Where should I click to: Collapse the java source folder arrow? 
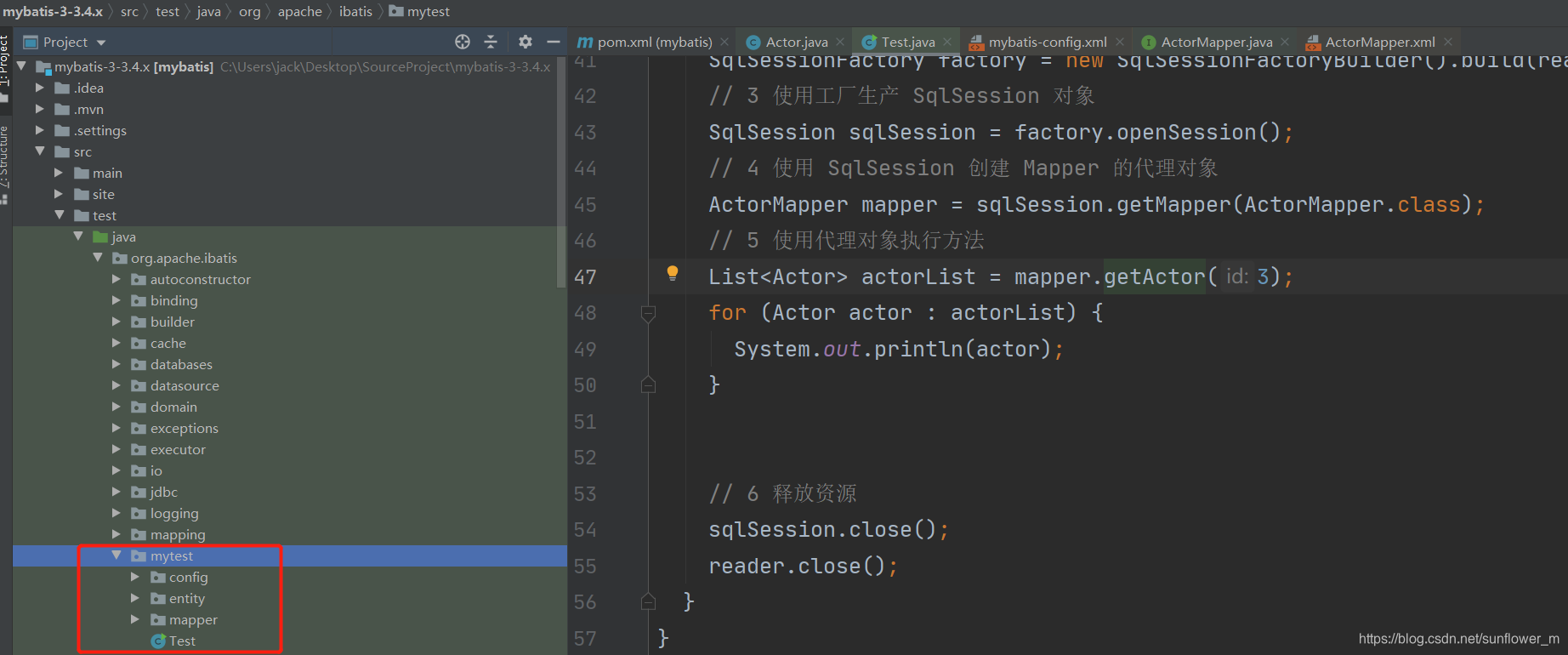[x=78, y=236]
